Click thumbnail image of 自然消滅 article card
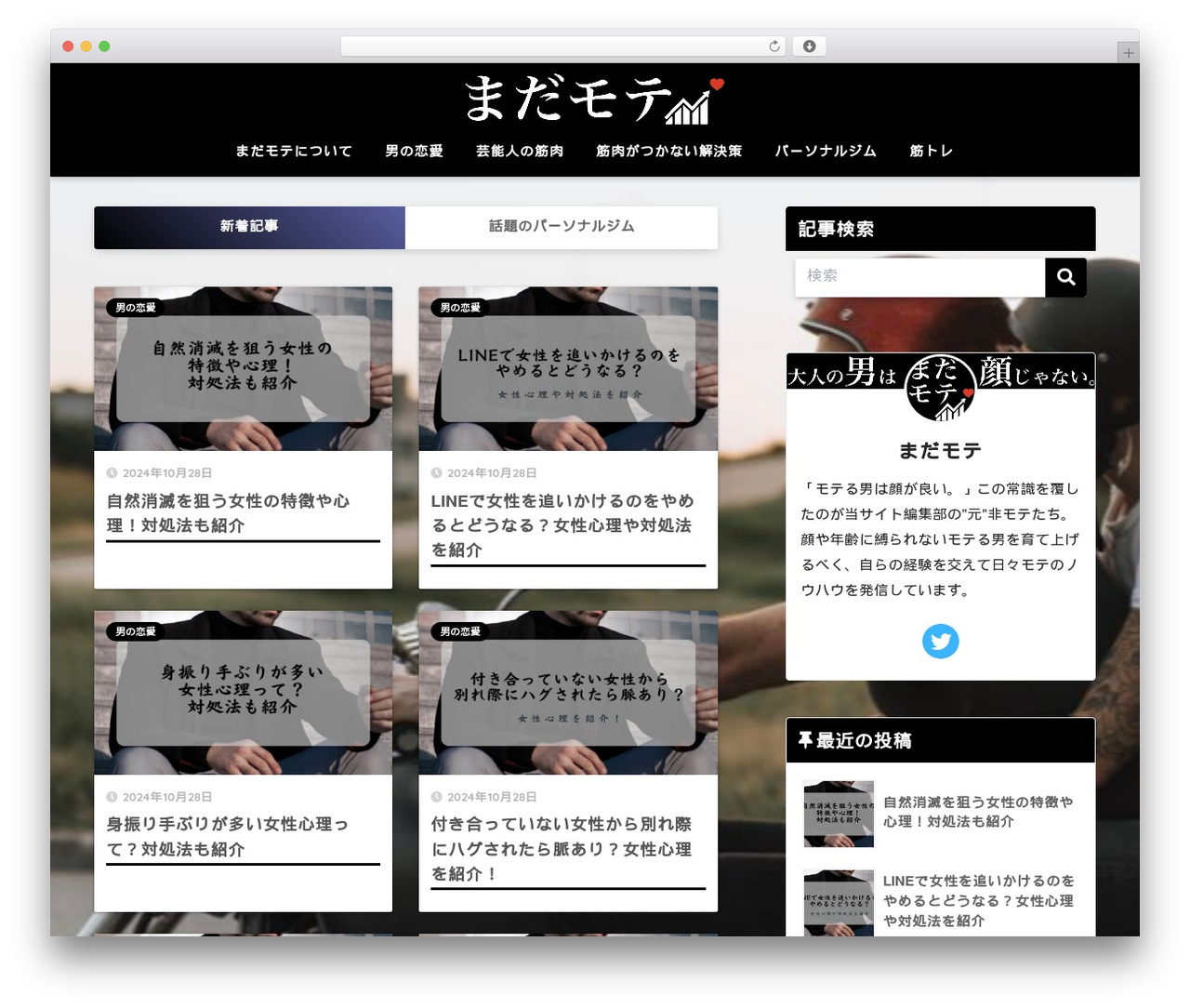1190x1008 pixels. tap(243, 369)
